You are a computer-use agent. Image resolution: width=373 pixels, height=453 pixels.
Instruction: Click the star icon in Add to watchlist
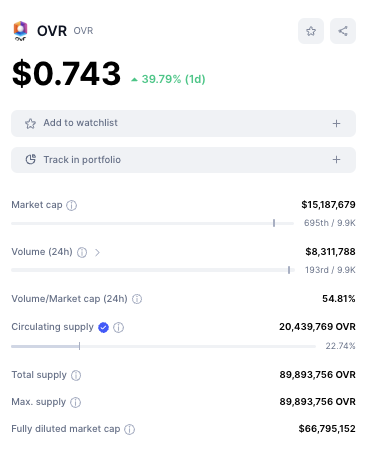[30, 124]
